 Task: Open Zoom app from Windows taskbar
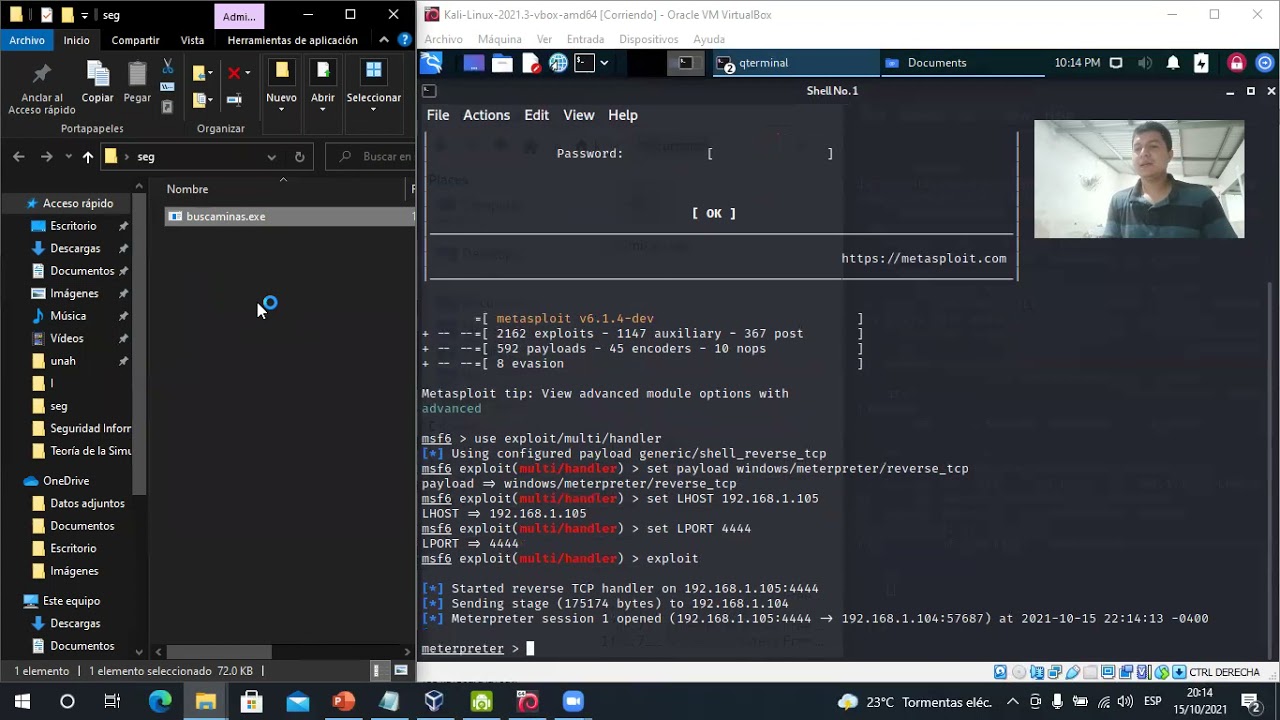573,702
